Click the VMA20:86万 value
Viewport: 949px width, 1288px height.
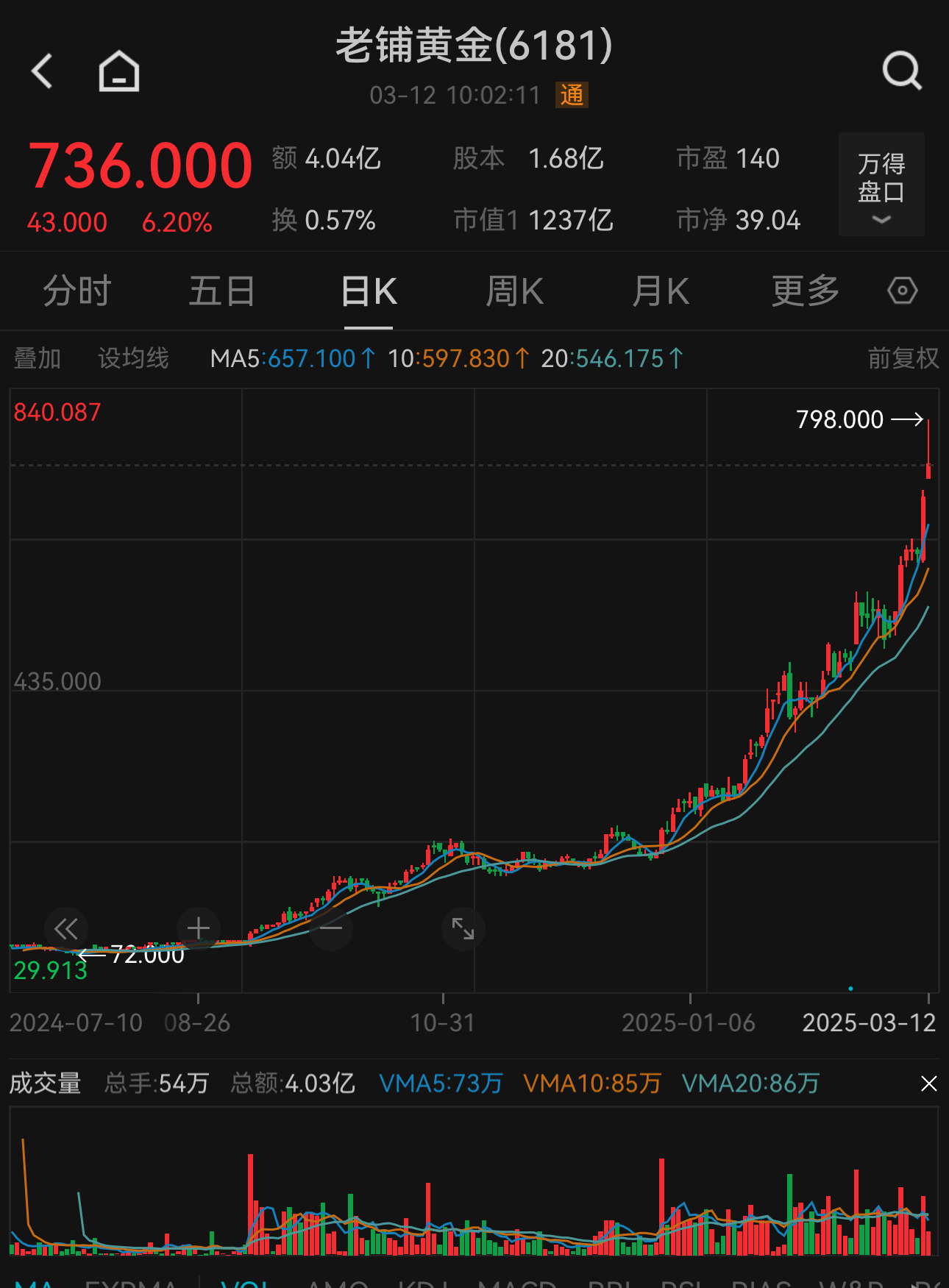(750, 1084)
